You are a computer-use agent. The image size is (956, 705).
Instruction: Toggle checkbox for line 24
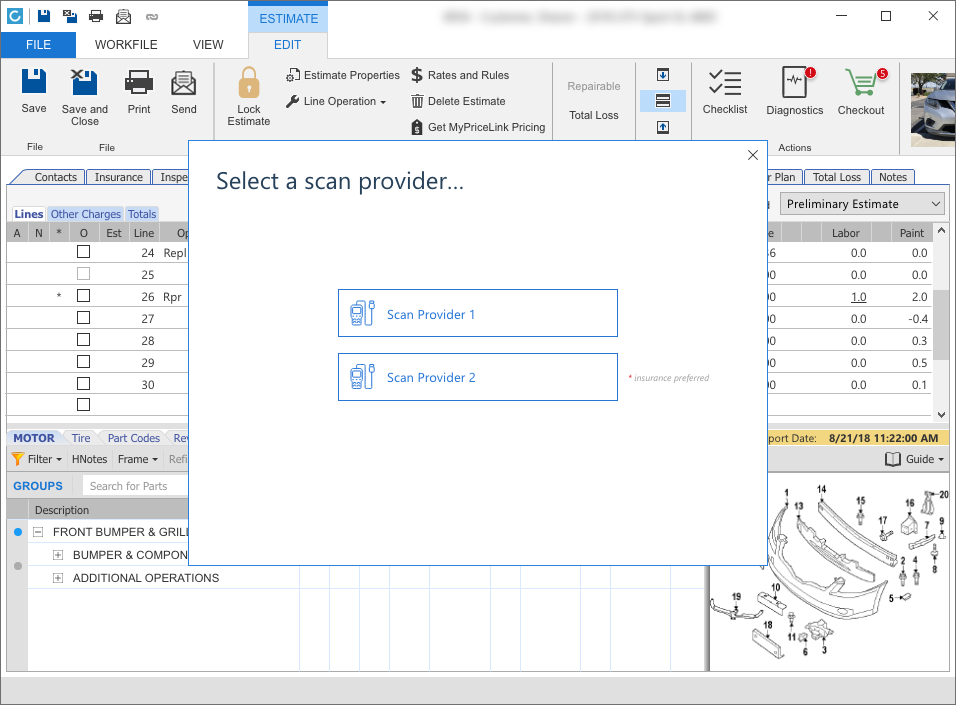point(84,252)
